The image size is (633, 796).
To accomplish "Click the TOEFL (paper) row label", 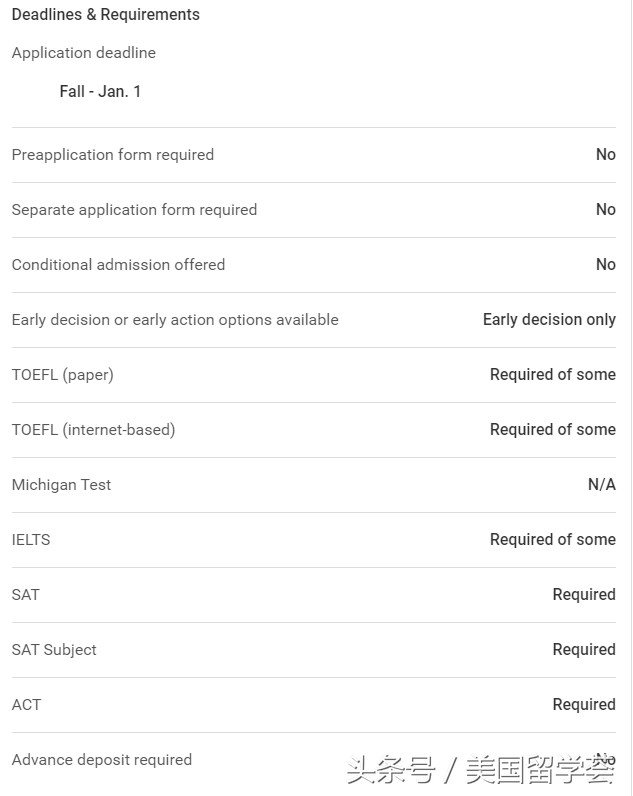I will coord(63,375).
